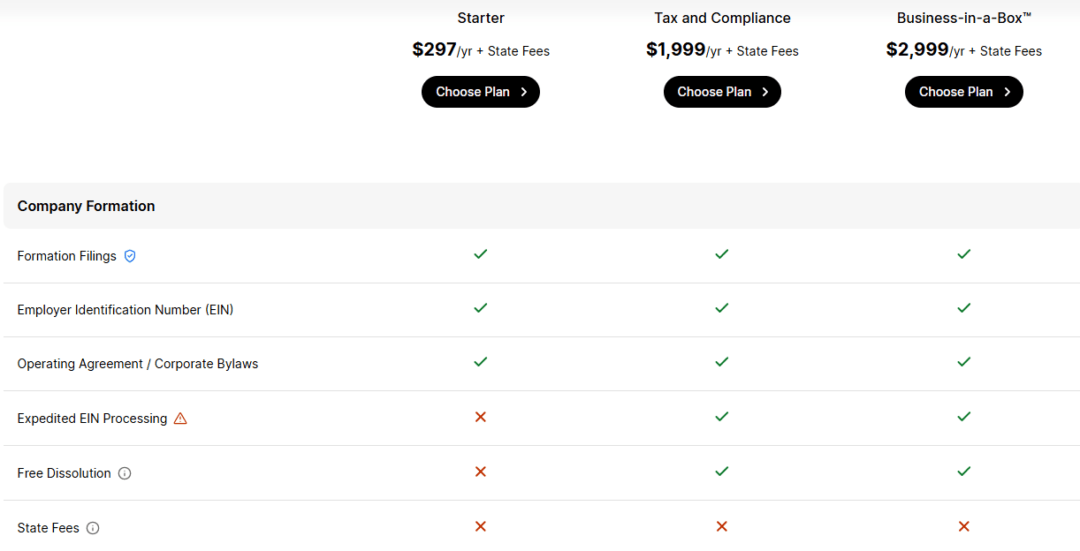This screenshot has height=551, width=1080.
Task: Click Business-in-a-Box red X for State Fees
Action: (x=964, y=526)
